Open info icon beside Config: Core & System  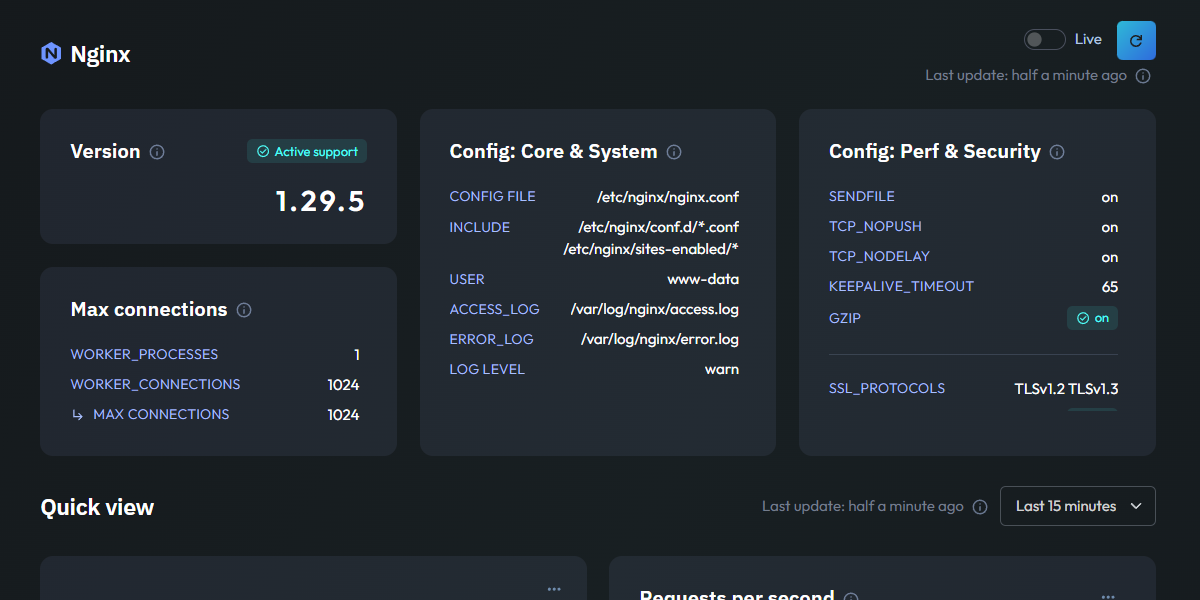[674, 152]
